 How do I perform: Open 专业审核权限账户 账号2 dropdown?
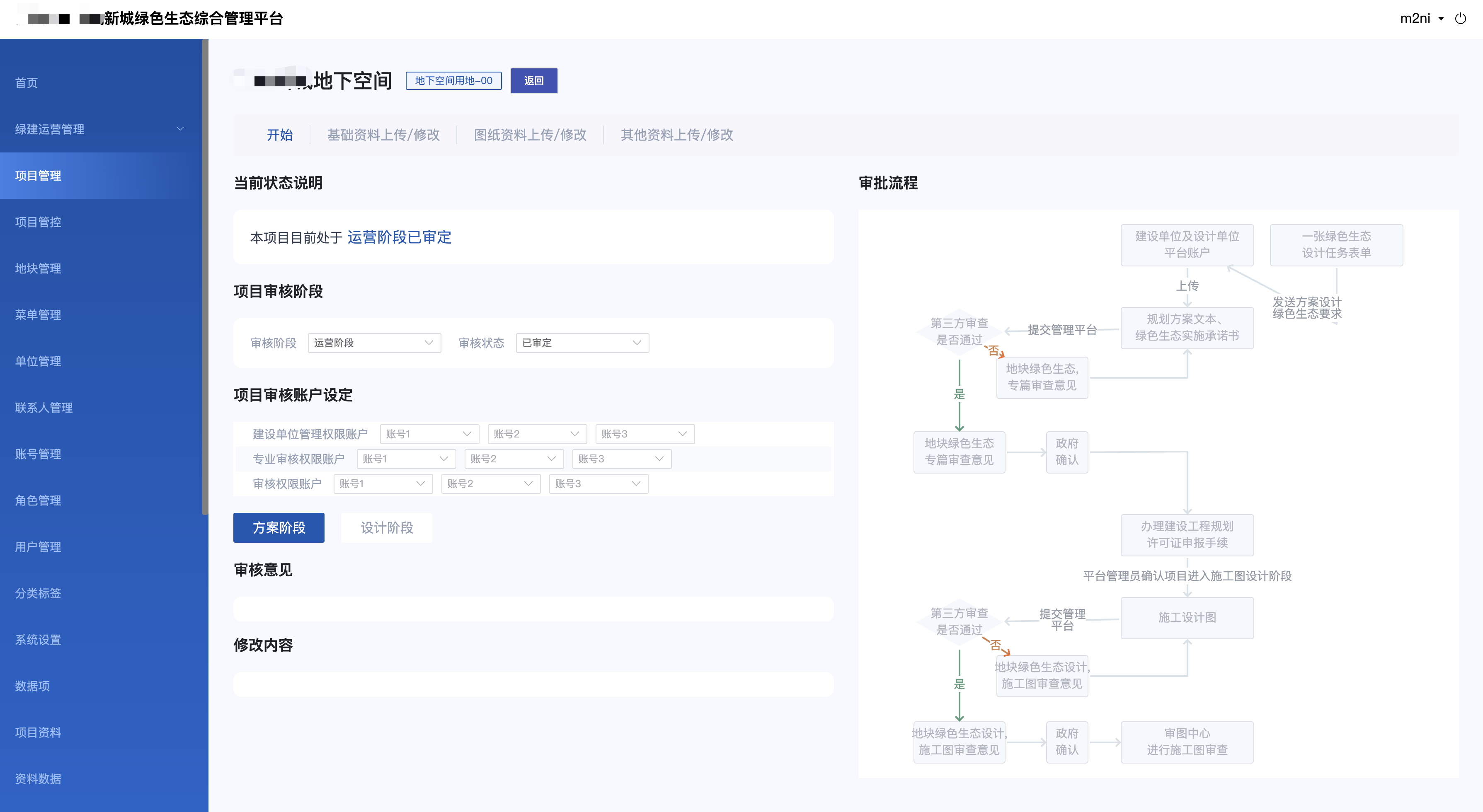click(514, 459)
